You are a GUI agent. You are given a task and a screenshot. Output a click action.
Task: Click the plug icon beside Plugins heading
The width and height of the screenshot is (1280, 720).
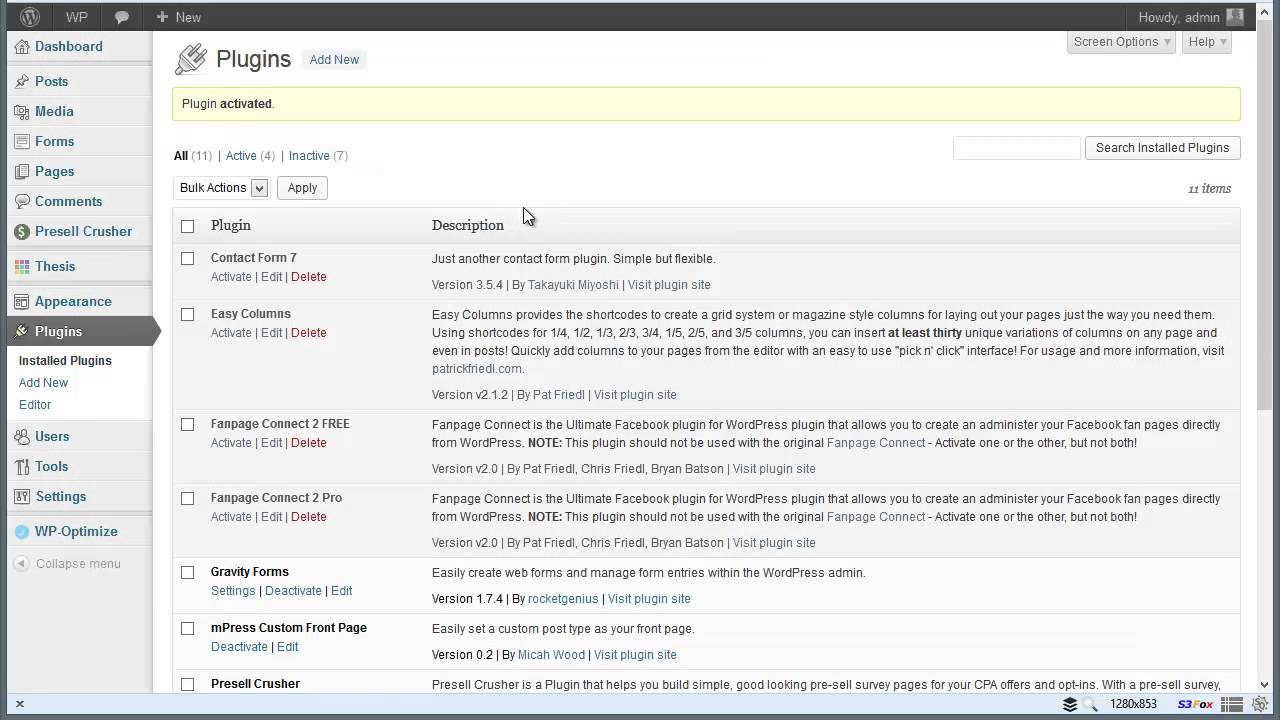[x=190, y=60]
